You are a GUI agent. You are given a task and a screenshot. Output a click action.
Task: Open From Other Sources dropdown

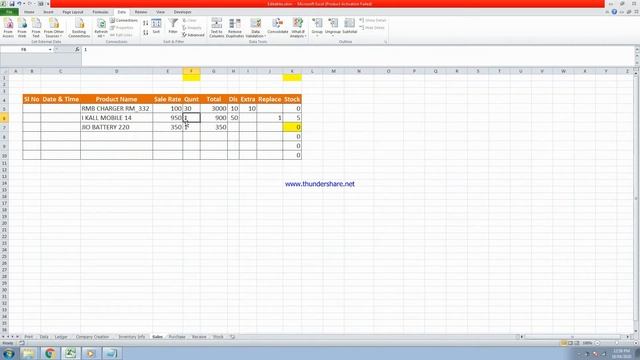(x=54, y=28)
